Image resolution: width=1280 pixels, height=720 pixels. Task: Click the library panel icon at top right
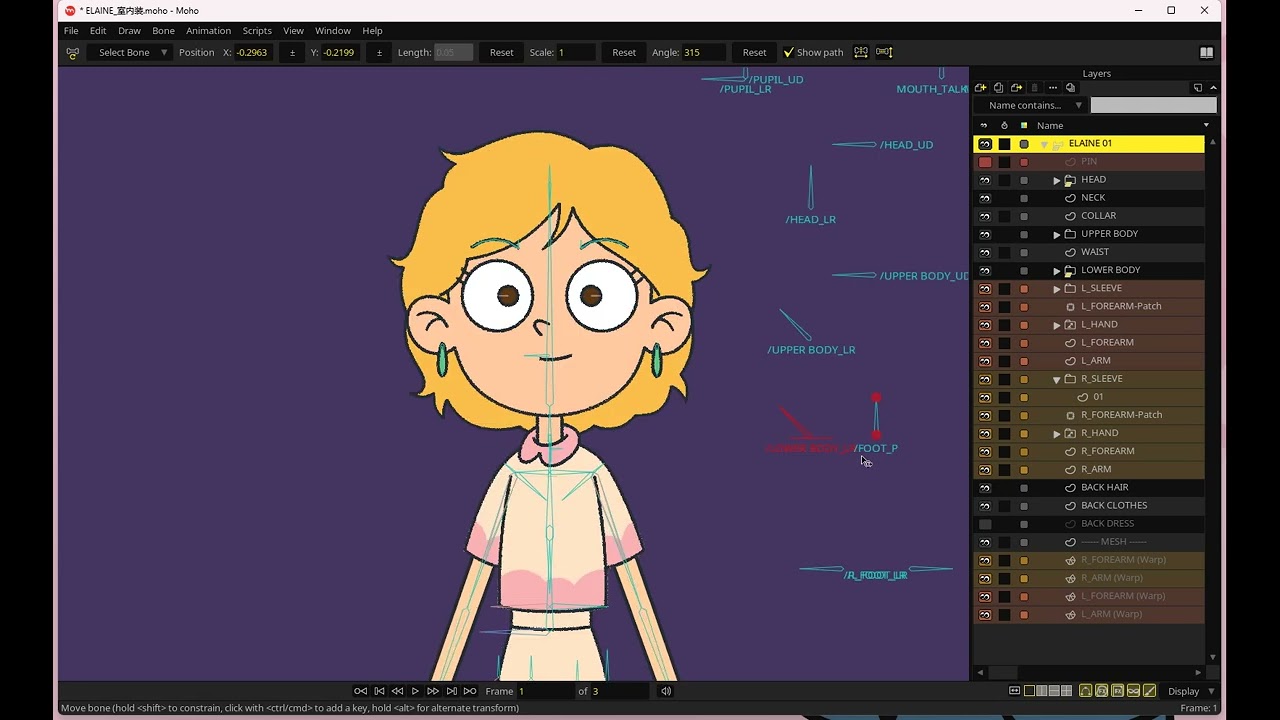(x=1207, y=52)
